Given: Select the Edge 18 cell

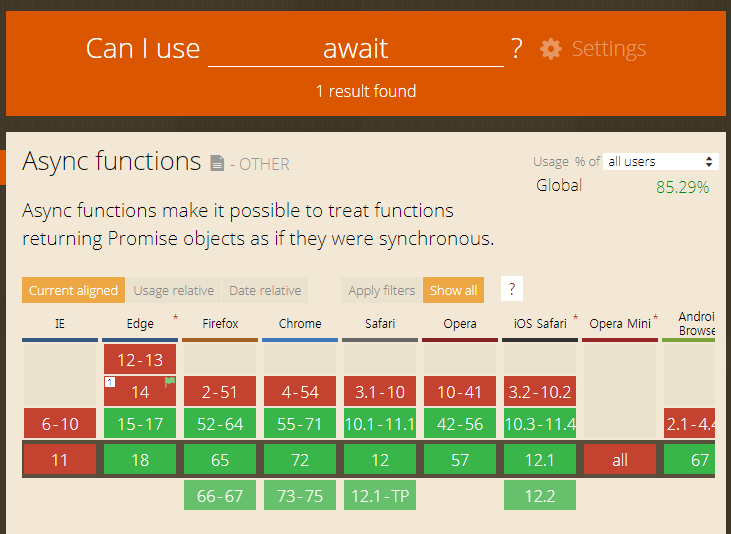Looking at the screenshot, I should pos(140,459).
